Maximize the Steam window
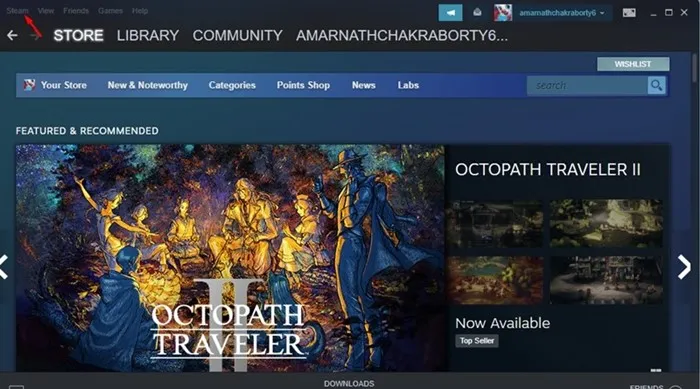 click(669, 13)
